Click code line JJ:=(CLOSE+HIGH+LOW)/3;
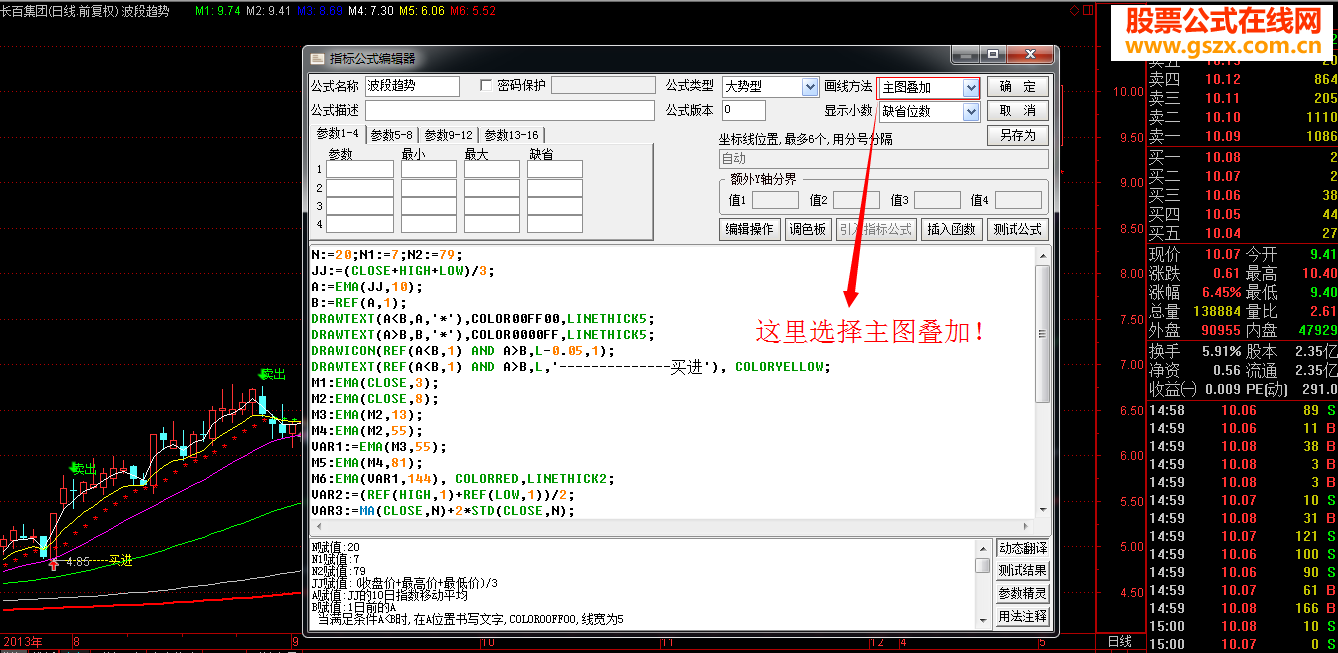Screen dimensions: 1338x653 [403, 270]
